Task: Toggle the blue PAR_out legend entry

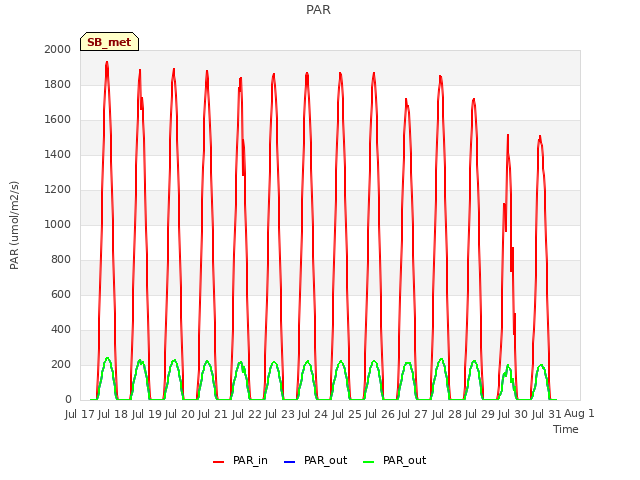Action: (x=315, y=460)
